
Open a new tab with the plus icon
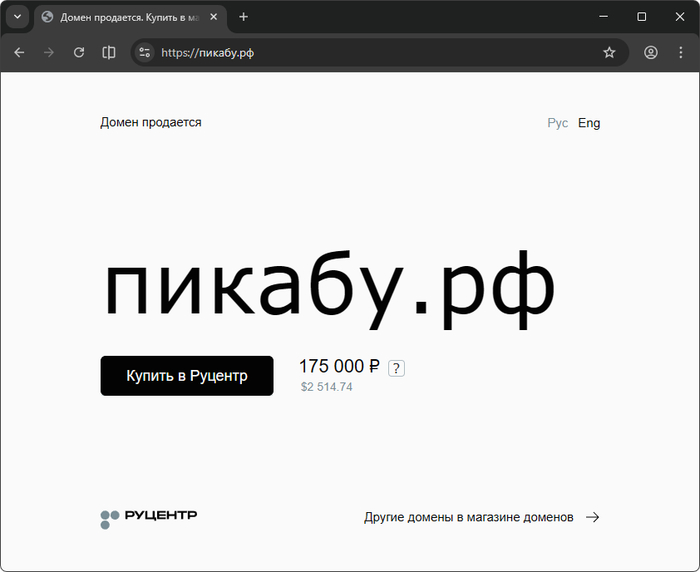243,17
